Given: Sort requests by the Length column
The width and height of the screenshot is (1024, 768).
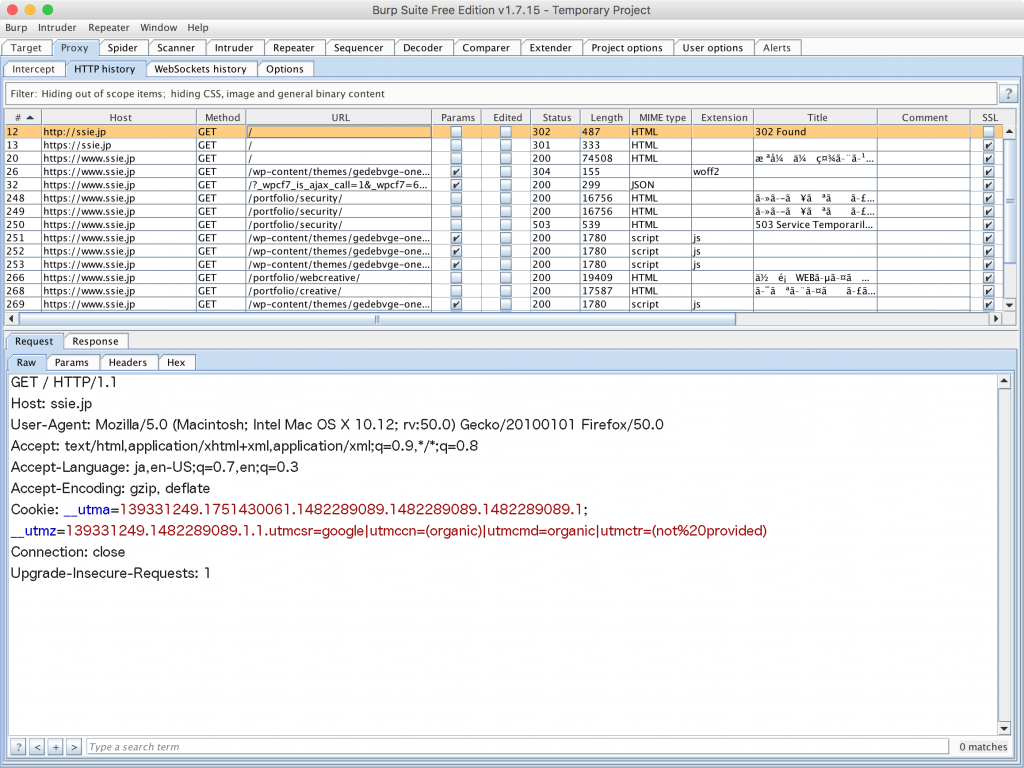Looking at the screenshot, I should [605, 117].
